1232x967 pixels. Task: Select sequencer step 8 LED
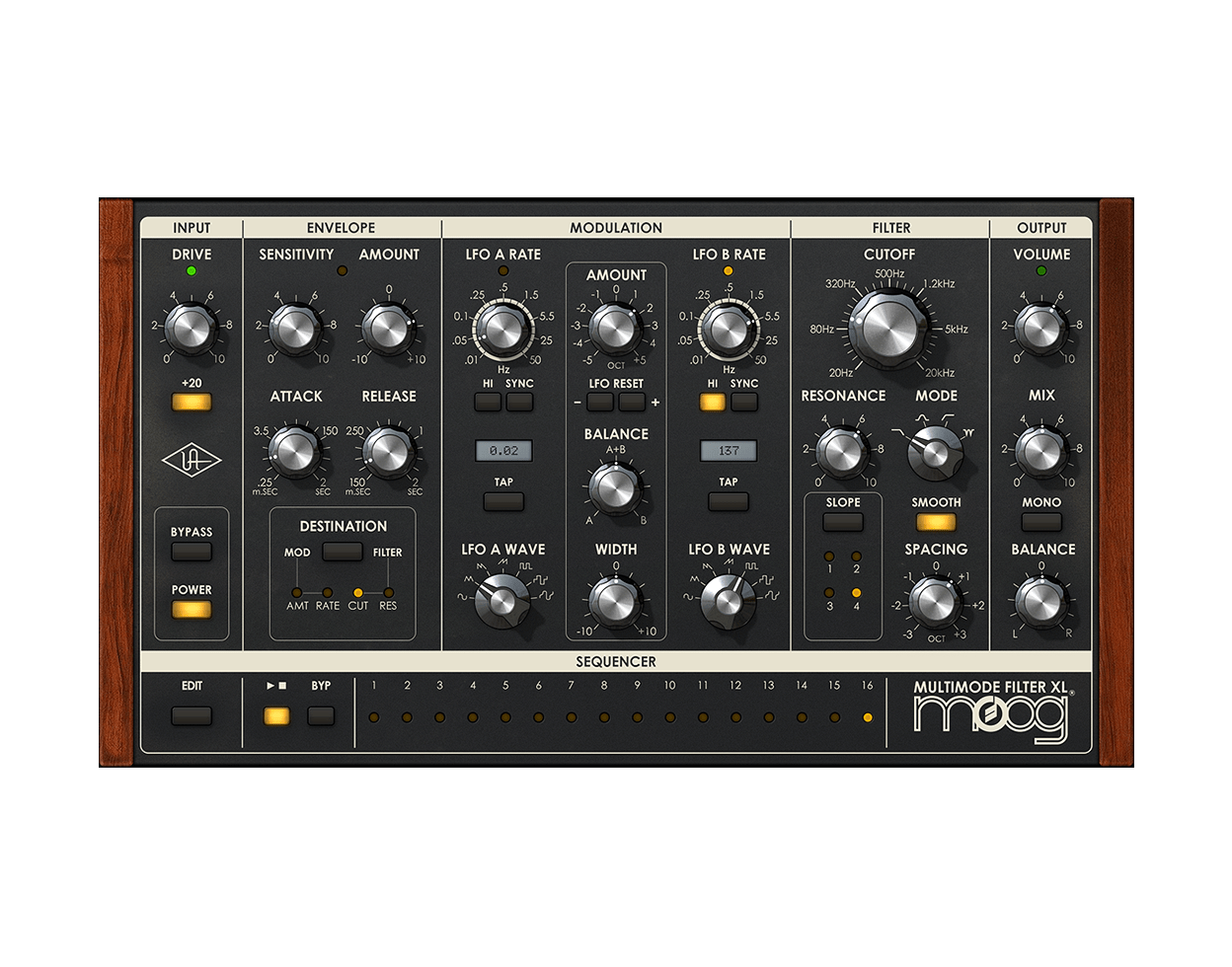click(604, 717)
